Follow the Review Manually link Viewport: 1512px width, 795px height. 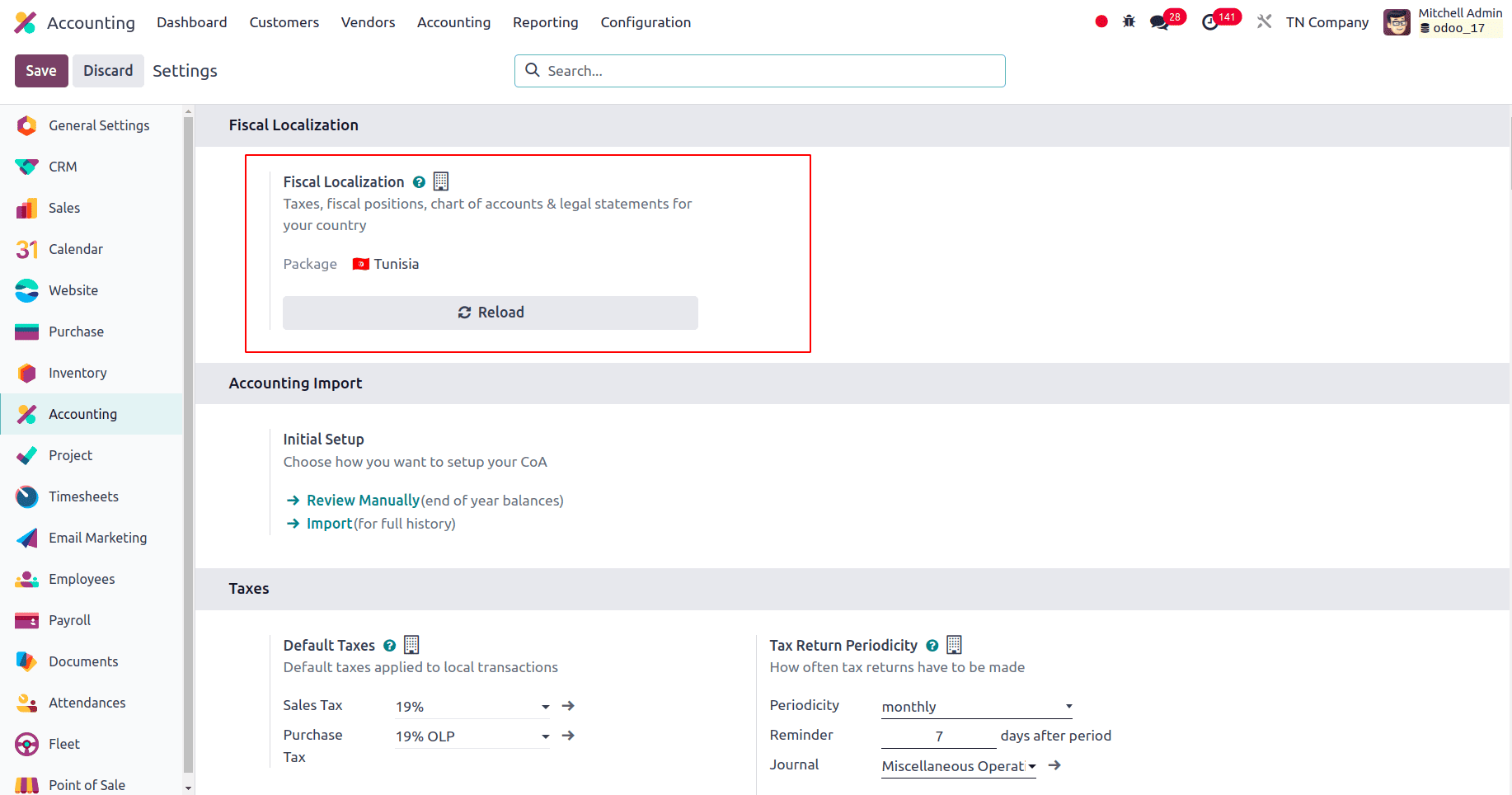(363, 501)
